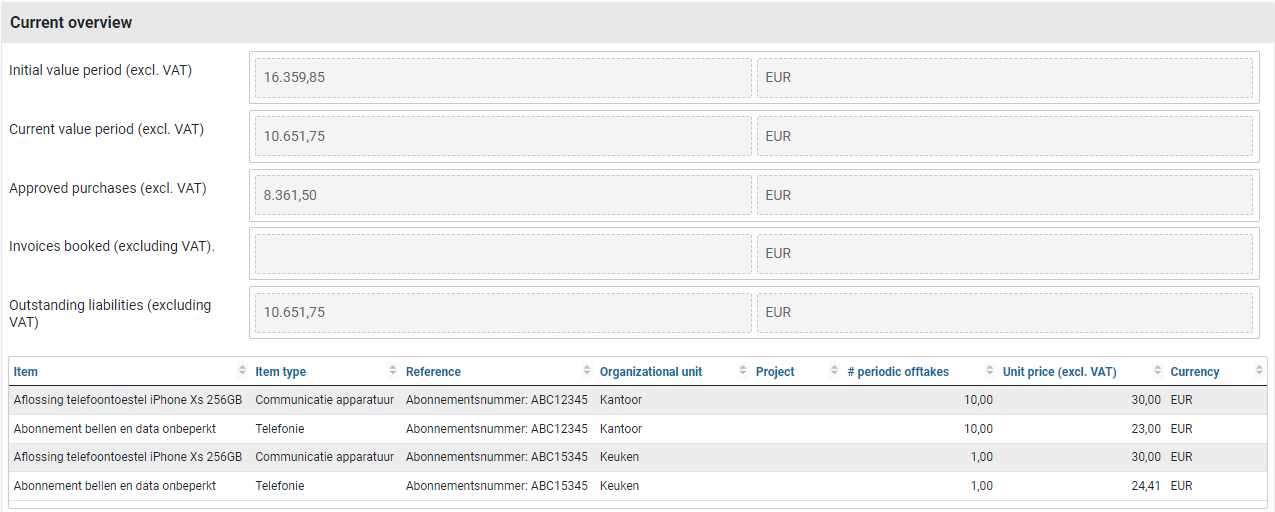Select first iPhone Xs row with ABC12345
1275x512 pixels.
[128, 400]
